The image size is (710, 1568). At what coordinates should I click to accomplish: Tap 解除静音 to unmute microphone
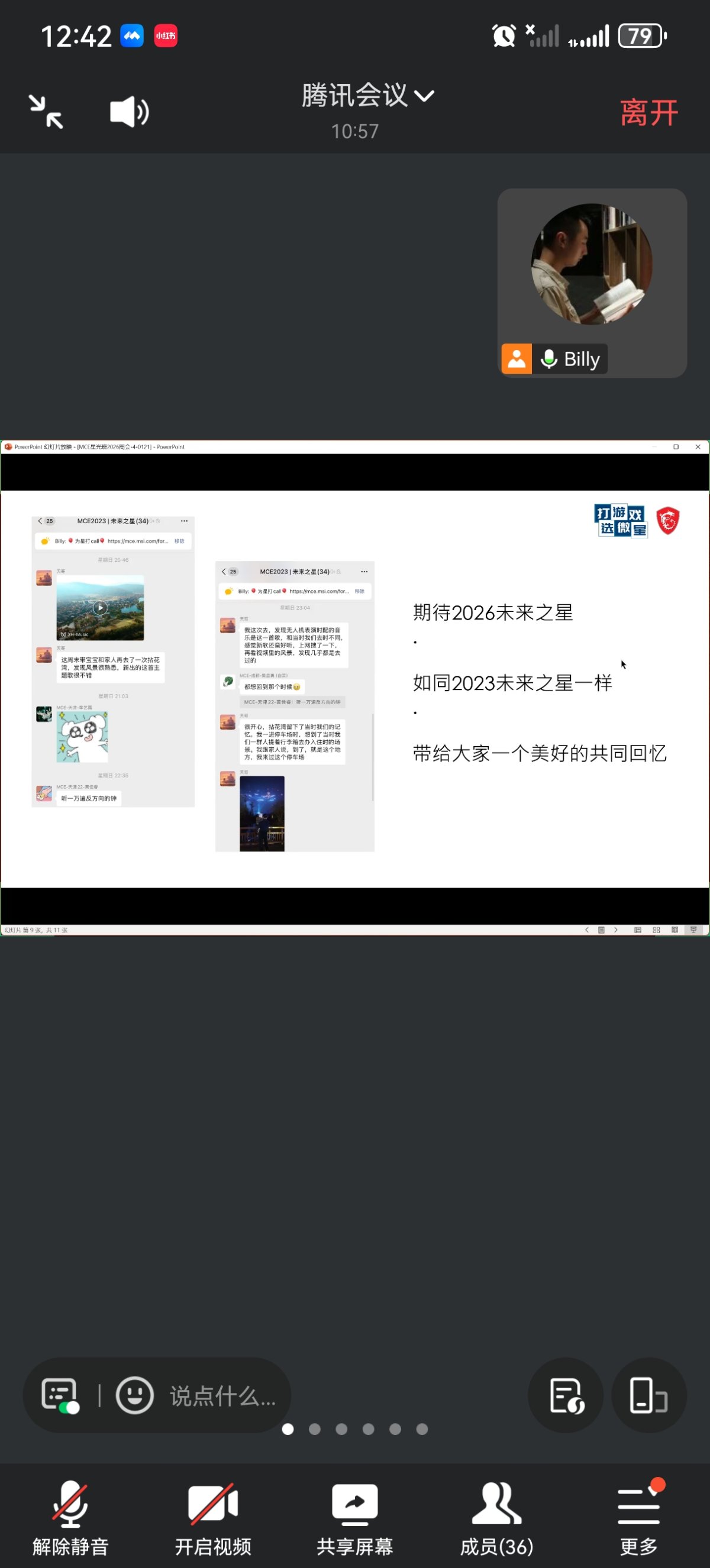click(70, 1518)
